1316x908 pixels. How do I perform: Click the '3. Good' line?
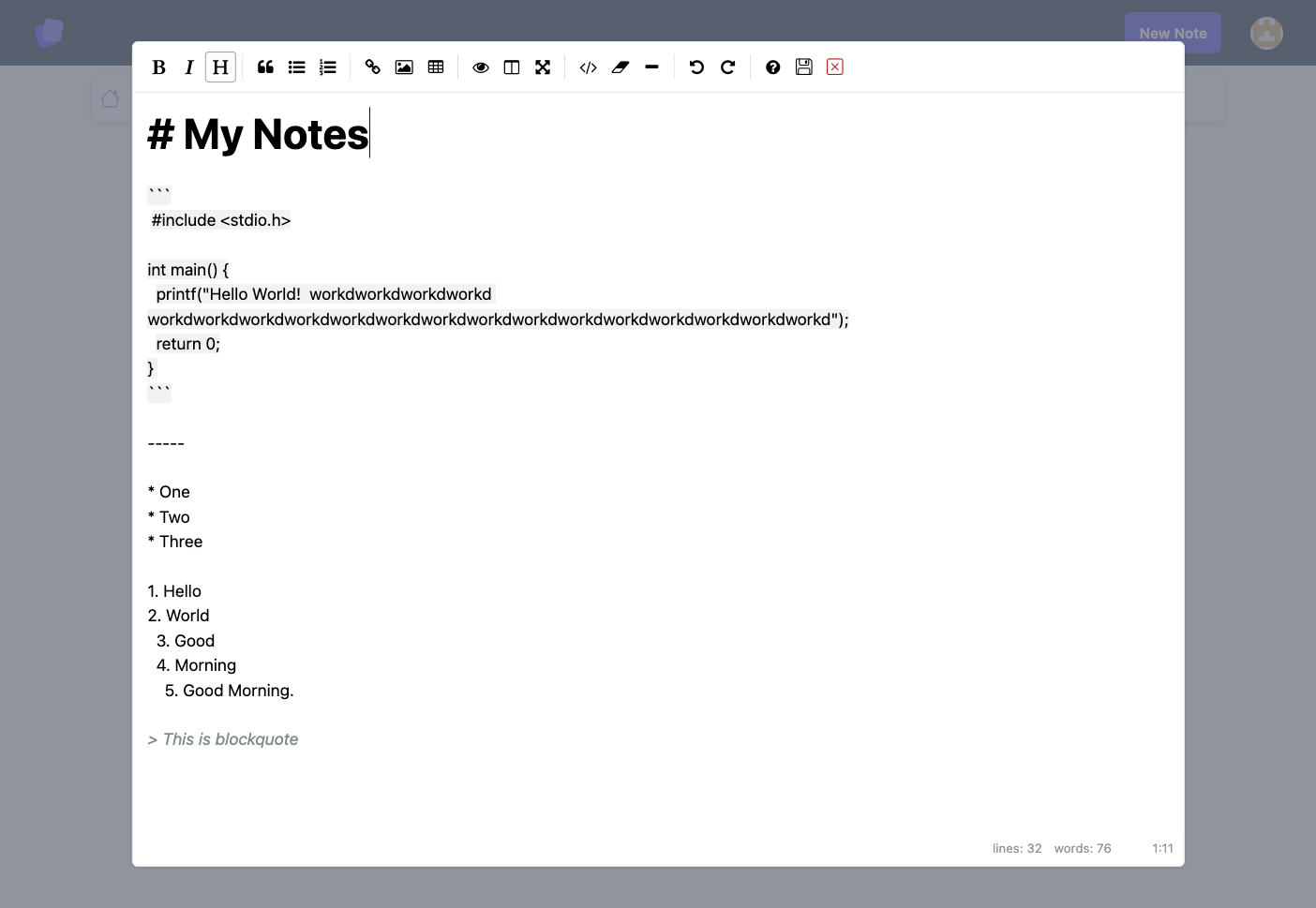(186, 641)
